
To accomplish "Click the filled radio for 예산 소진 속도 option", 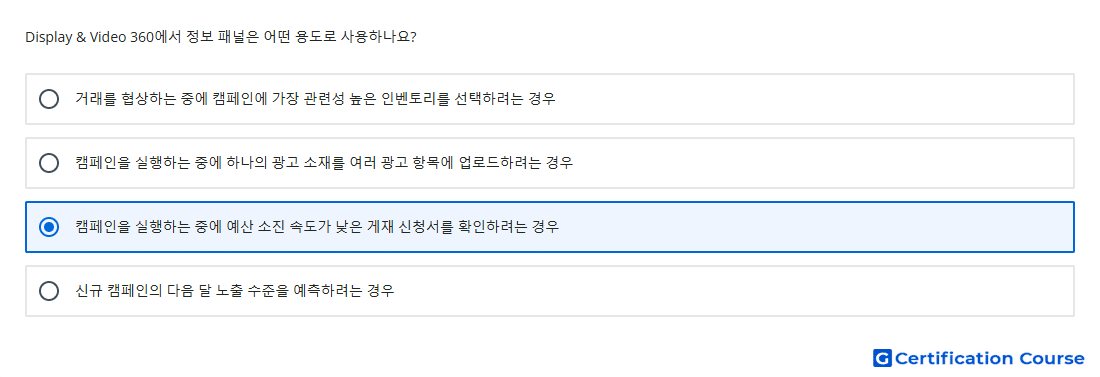I will pos(49,227).
